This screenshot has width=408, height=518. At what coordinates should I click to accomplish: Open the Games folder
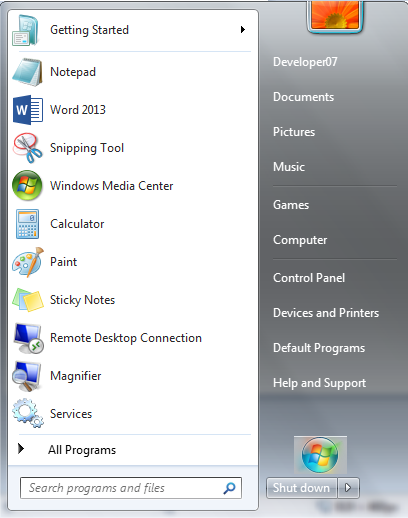pyautogui.click(x=291, y=205)
